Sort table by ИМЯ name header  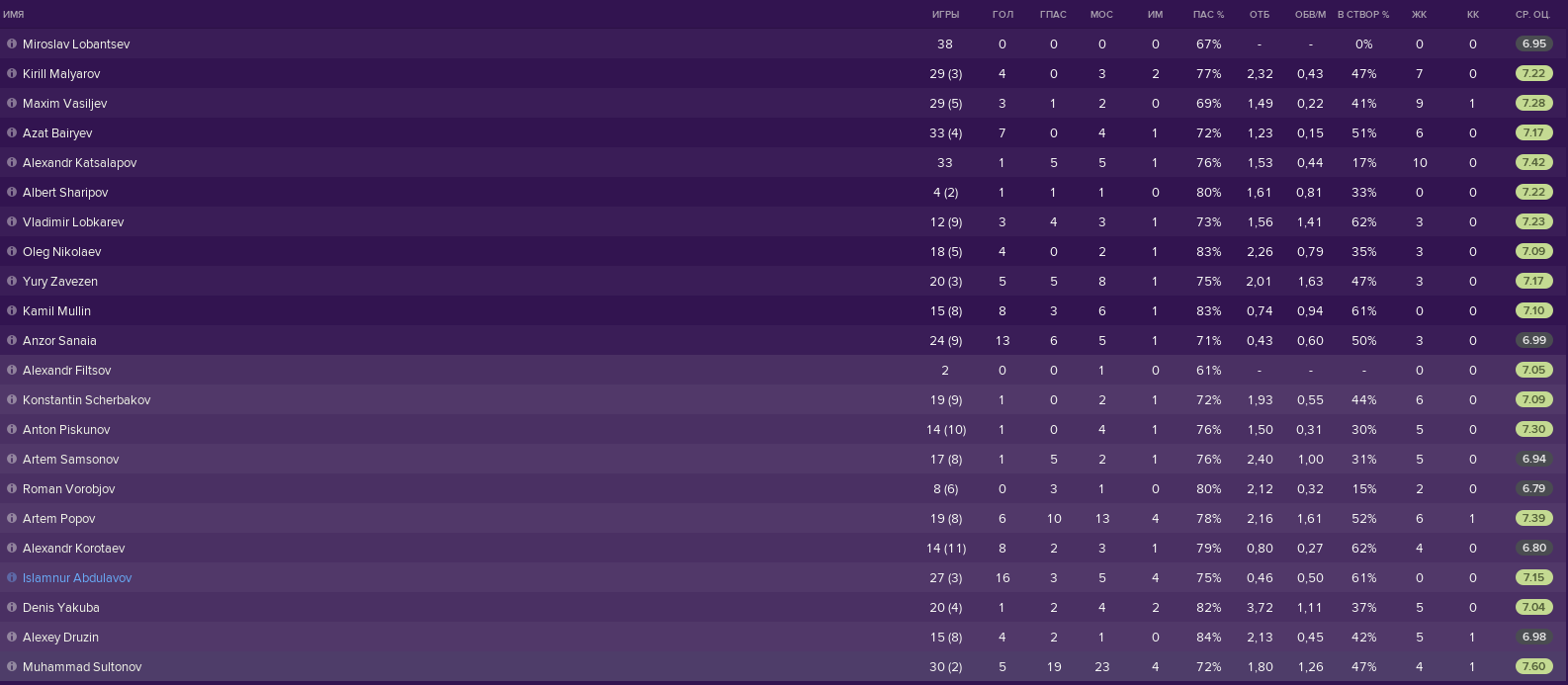click(14, 15)
